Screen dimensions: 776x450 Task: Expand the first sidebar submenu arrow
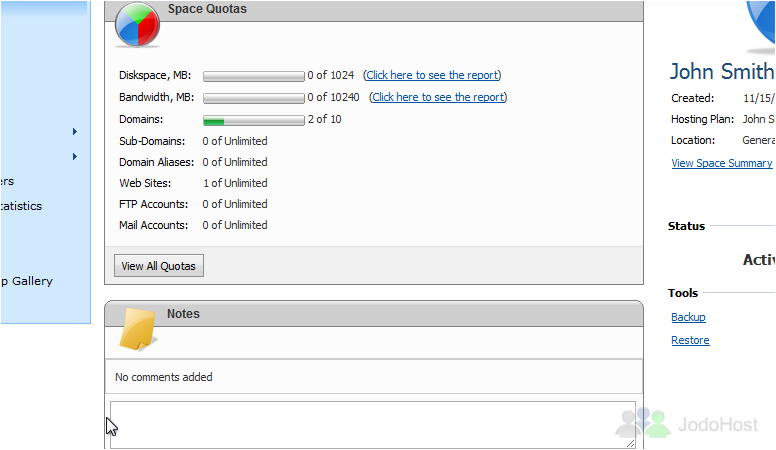coord(75,132)
